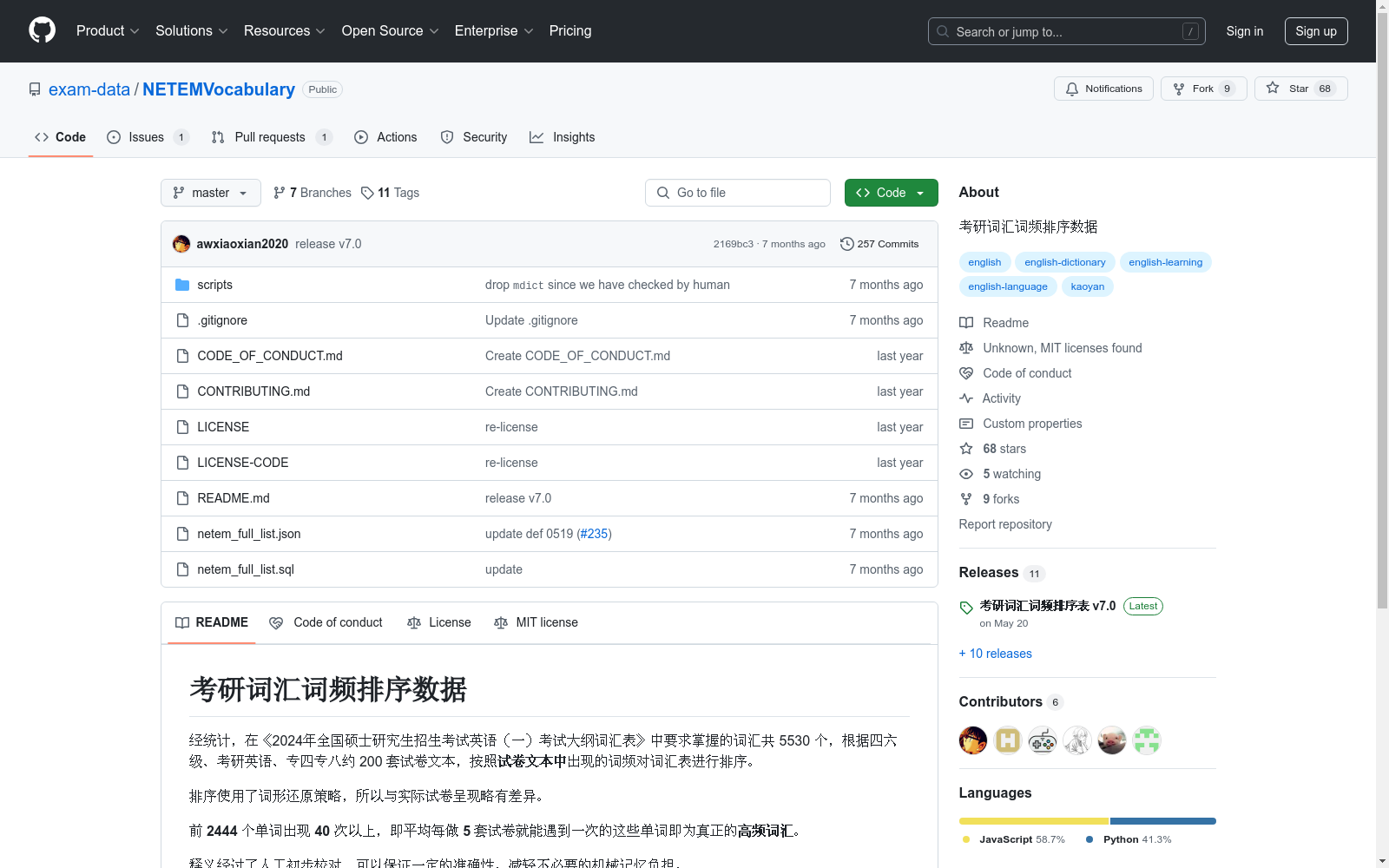Open the green Code dropdown button

pyautogui.click(x=891, y=193)
